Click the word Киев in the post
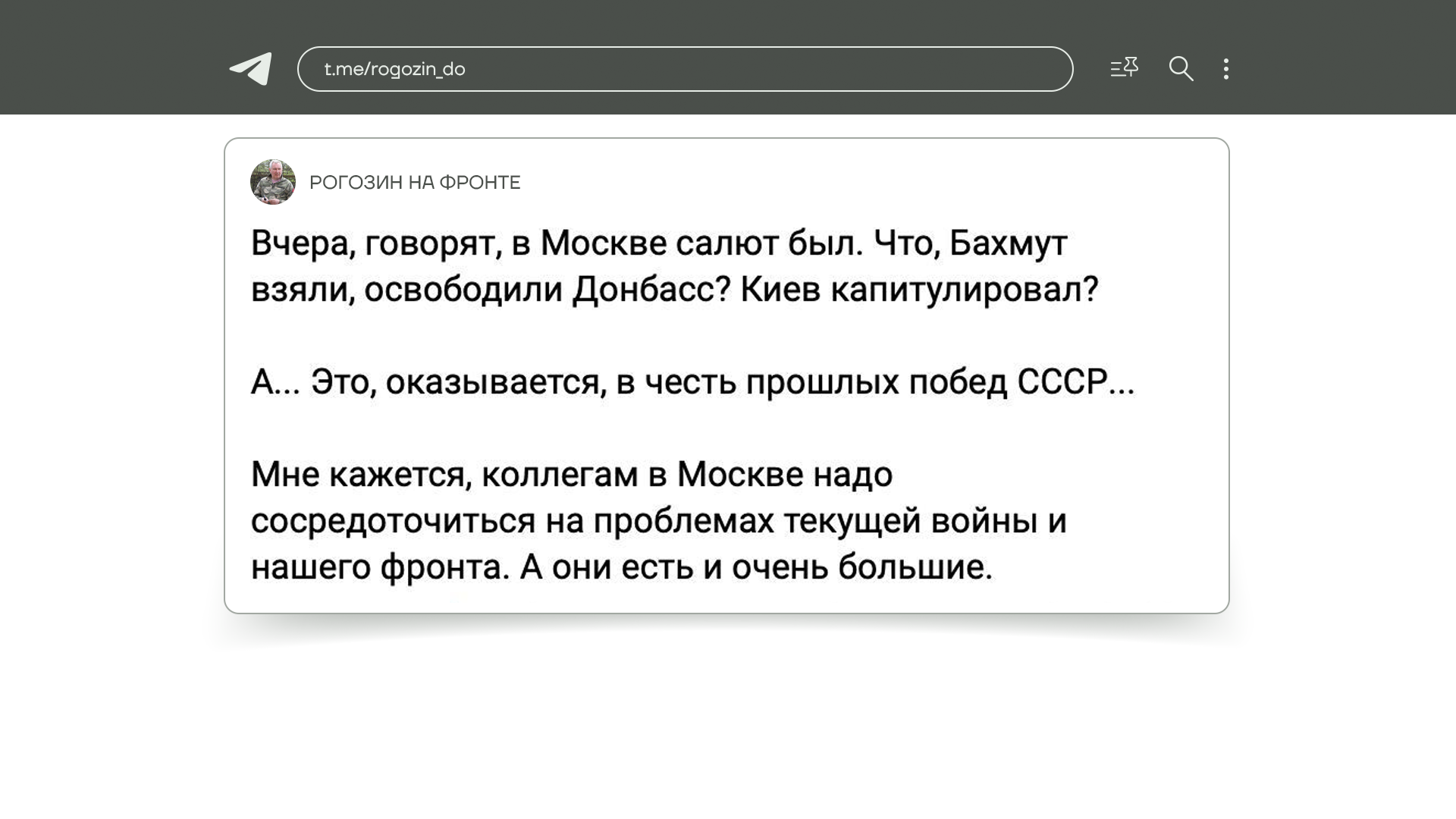Image resolution: width=1456 pixels, height=819 pixels. 780,289
